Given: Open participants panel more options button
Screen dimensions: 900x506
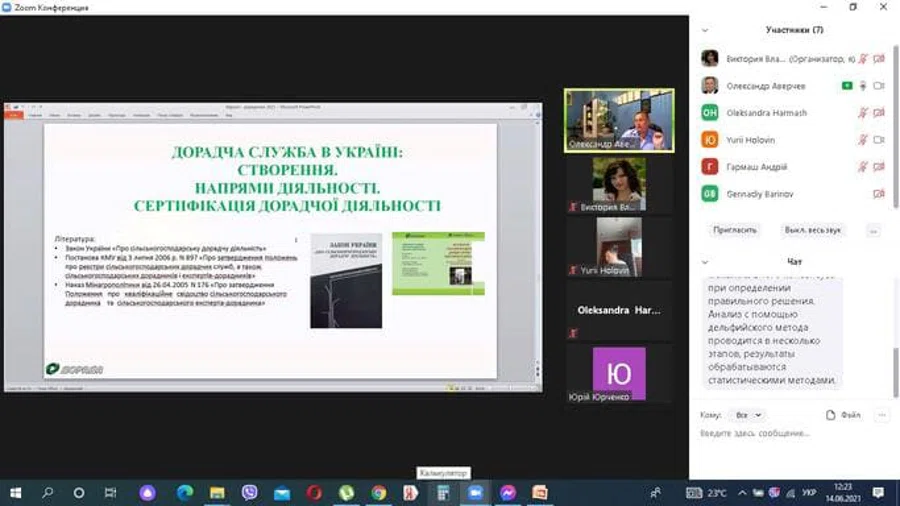Looking at the screenshot, I should pos(873,230).
